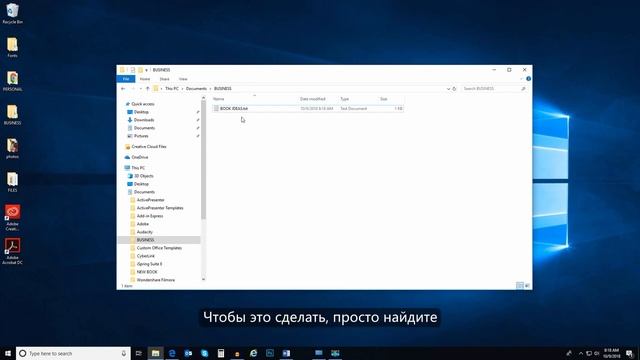Viewport: 640px width, 360px height.
Task: Select the Fonts folder on the desktop
Action: [12, 47]
